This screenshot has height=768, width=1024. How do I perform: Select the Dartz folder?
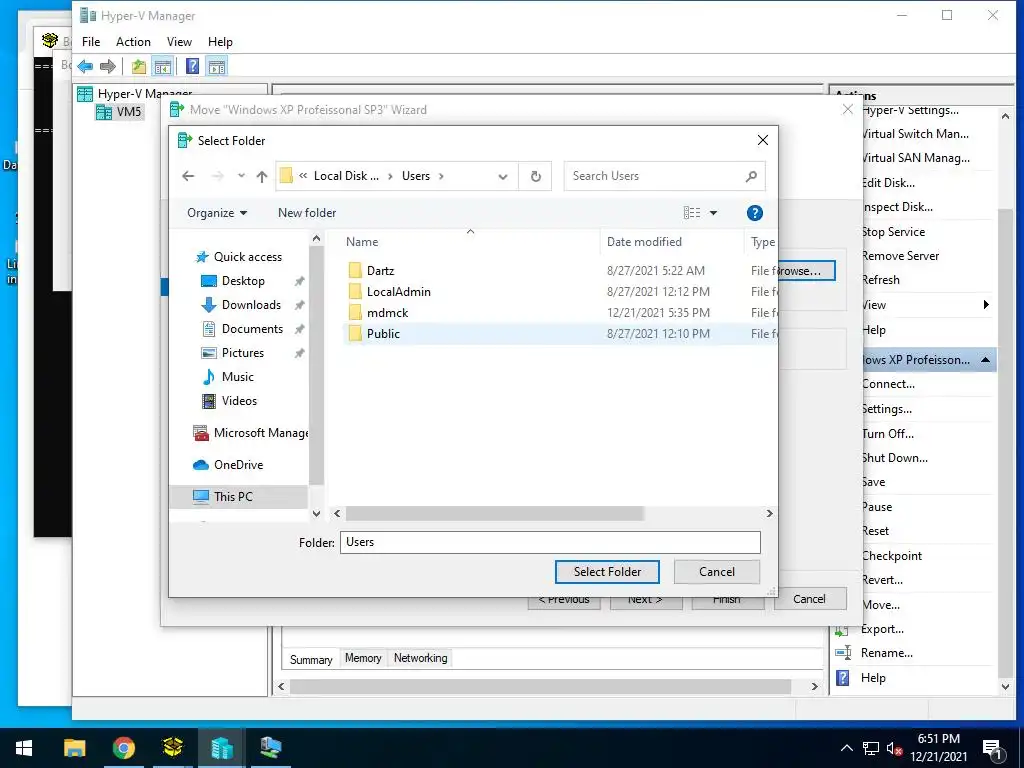click(380, 270)
